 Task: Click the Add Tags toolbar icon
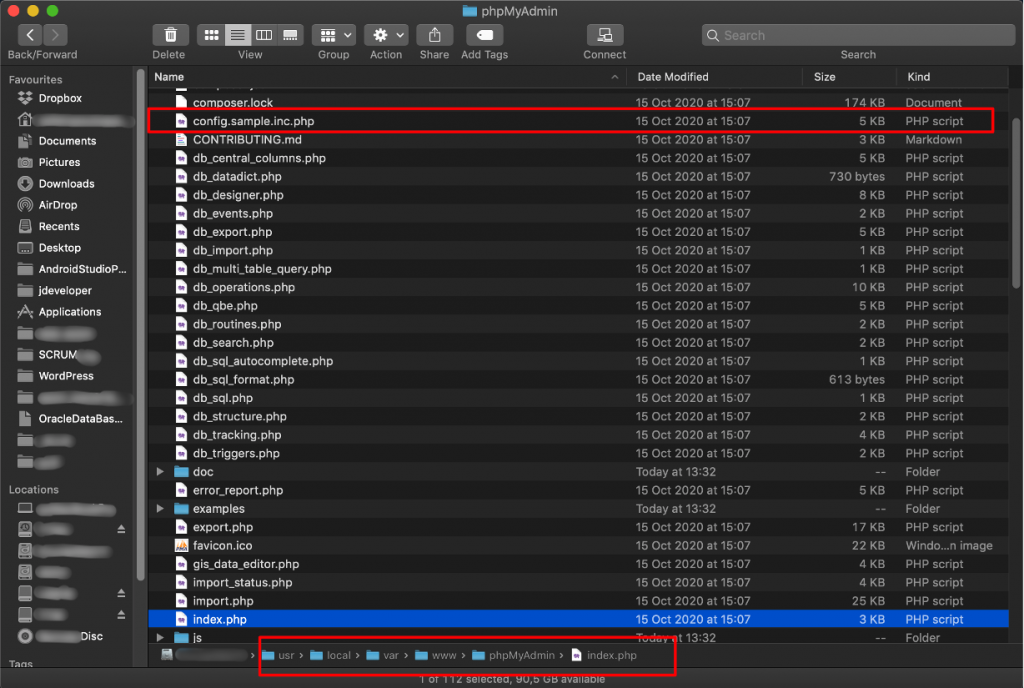485,35
